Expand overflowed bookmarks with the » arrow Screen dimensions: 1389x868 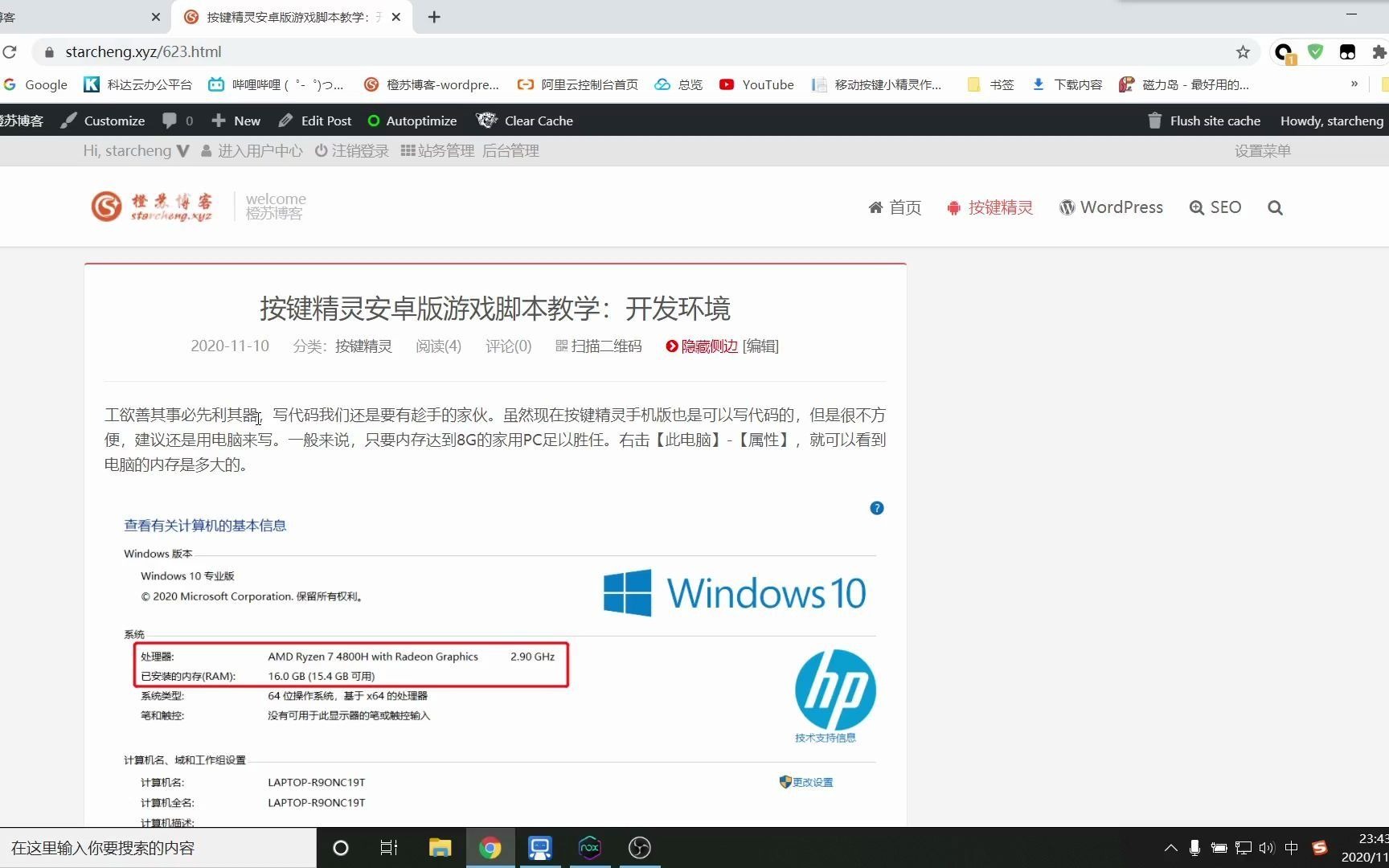click(1354, 84)
